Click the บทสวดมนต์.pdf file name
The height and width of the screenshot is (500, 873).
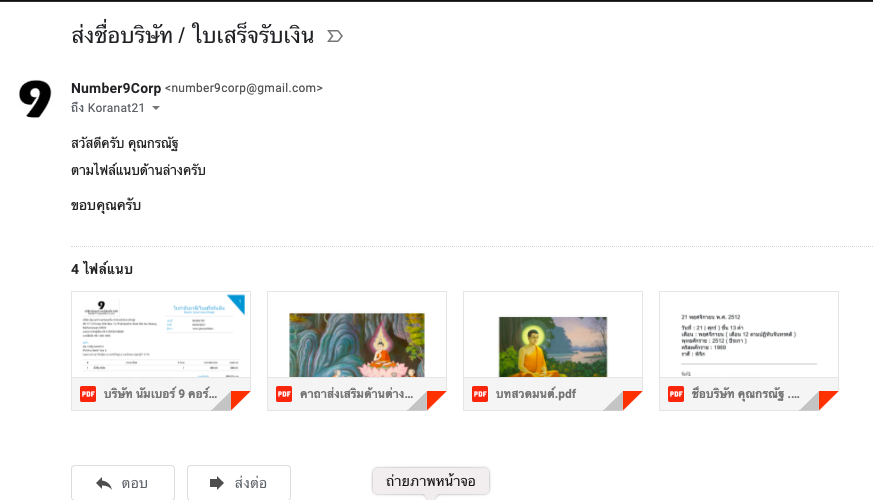click(x=536, y=394)
